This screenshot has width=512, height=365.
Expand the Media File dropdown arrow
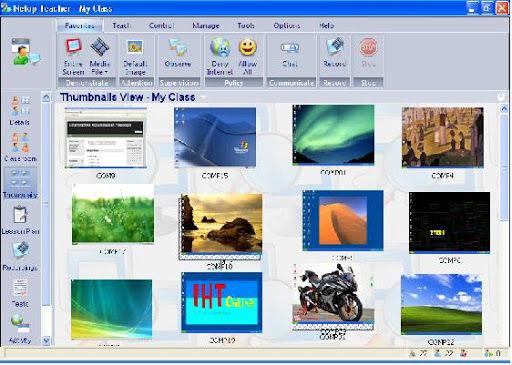coord(106,72)
